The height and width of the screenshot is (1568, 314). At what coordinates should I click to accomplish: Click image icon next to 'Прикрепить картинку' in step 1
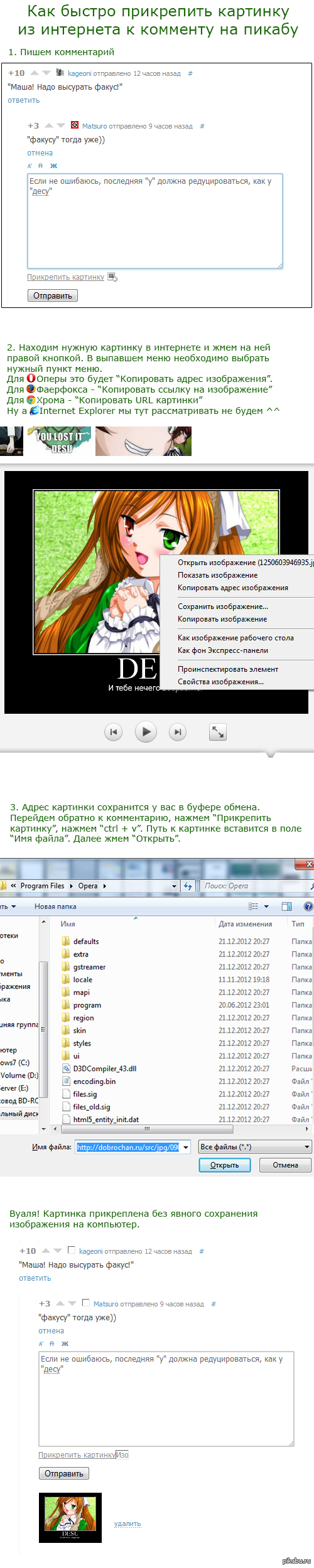click(x=112, y=277)
